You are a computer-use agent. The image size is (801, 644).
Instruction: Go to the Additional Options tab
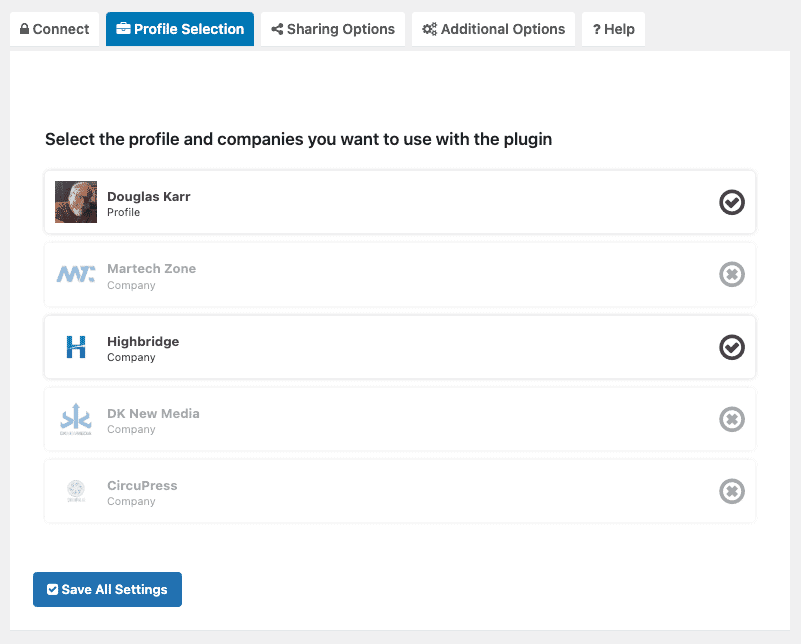pos(493,29)
